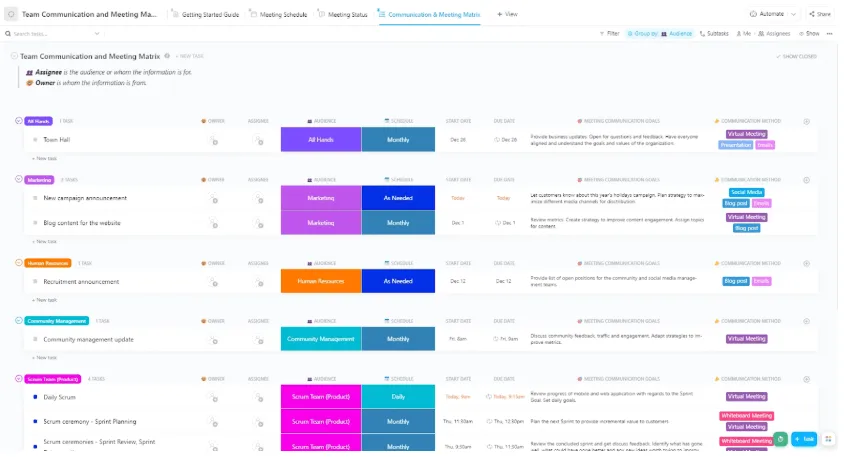Click the Share icon button
This screenshot has height=457, width=846.
[812, 14]
